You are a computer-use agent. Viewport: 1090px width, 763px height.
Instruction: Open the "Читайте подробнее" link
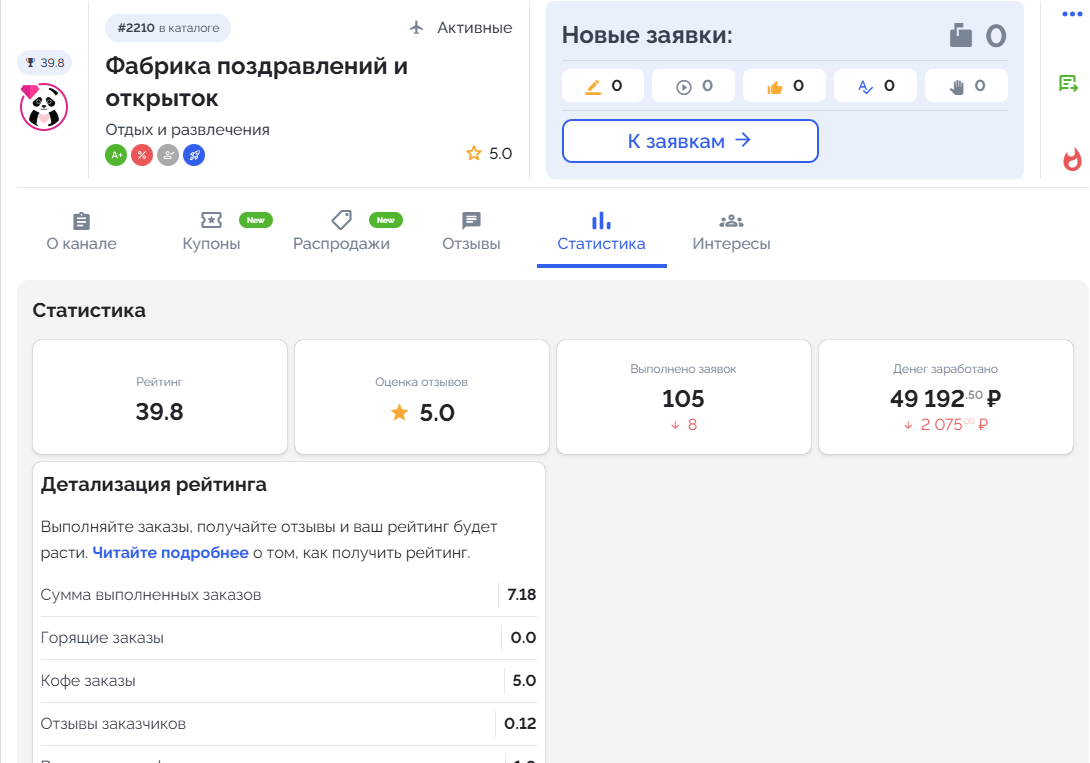(170, 553)
